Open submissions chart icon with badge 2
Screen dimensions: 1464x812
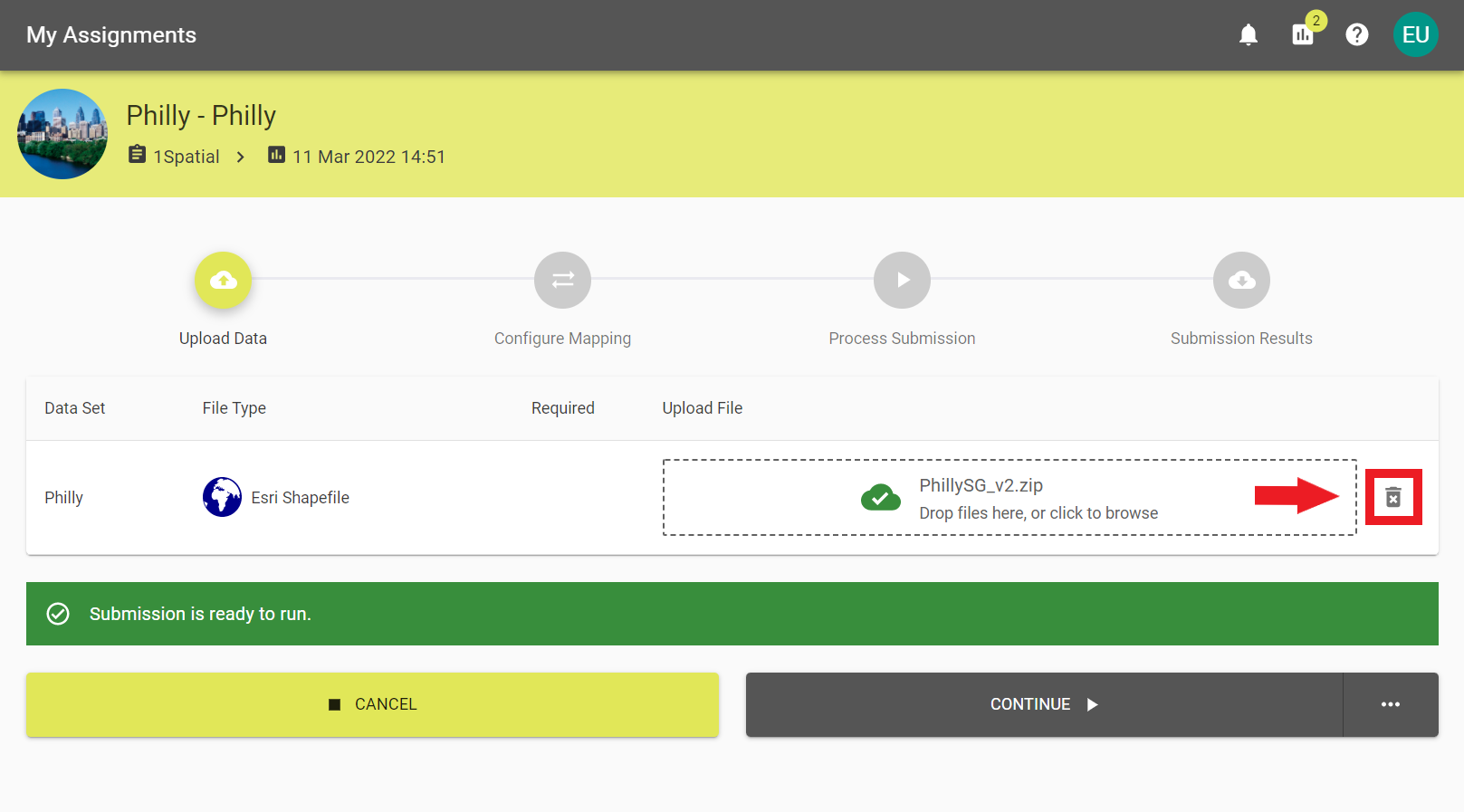click(1304, 34)
